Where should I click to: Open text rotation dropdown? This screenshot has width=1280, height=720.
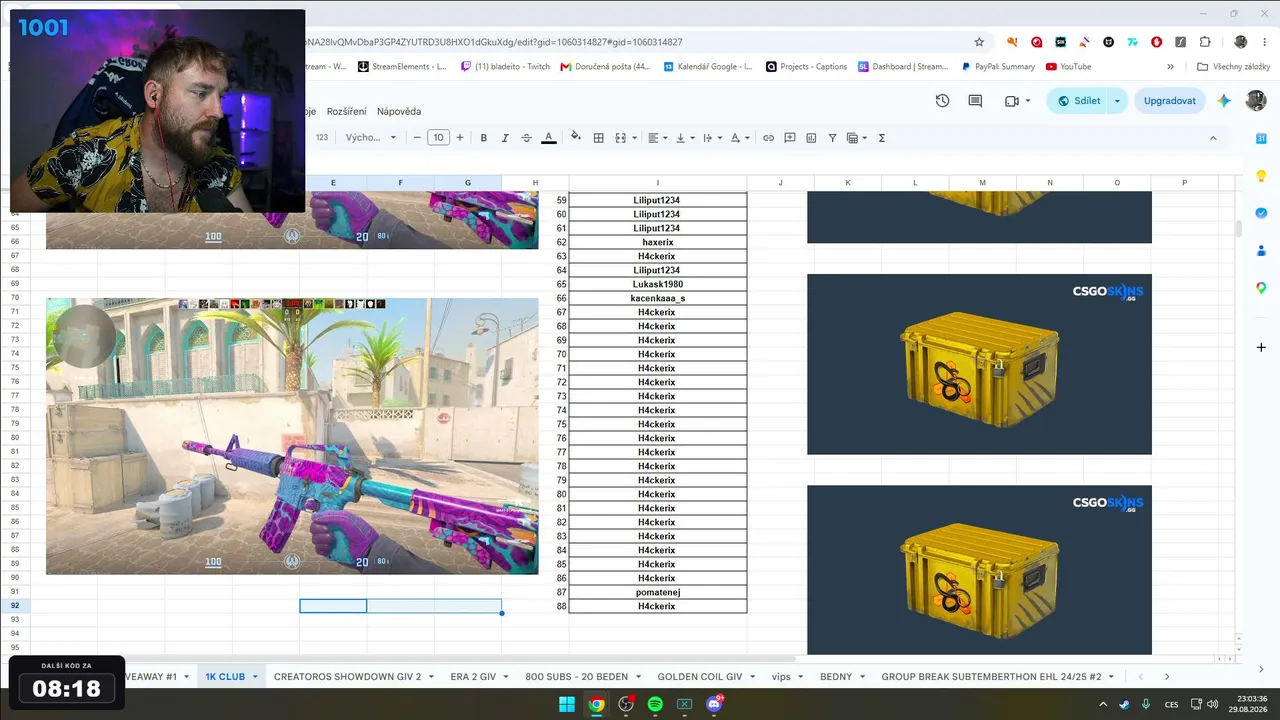[739, 138]
